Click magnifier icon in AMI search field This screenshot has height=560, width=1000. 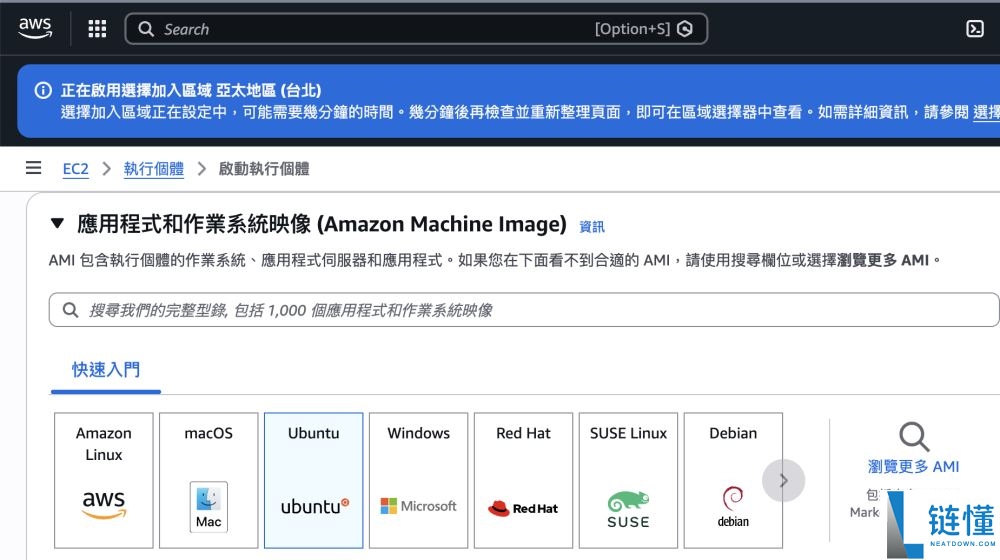click(70, 310)
